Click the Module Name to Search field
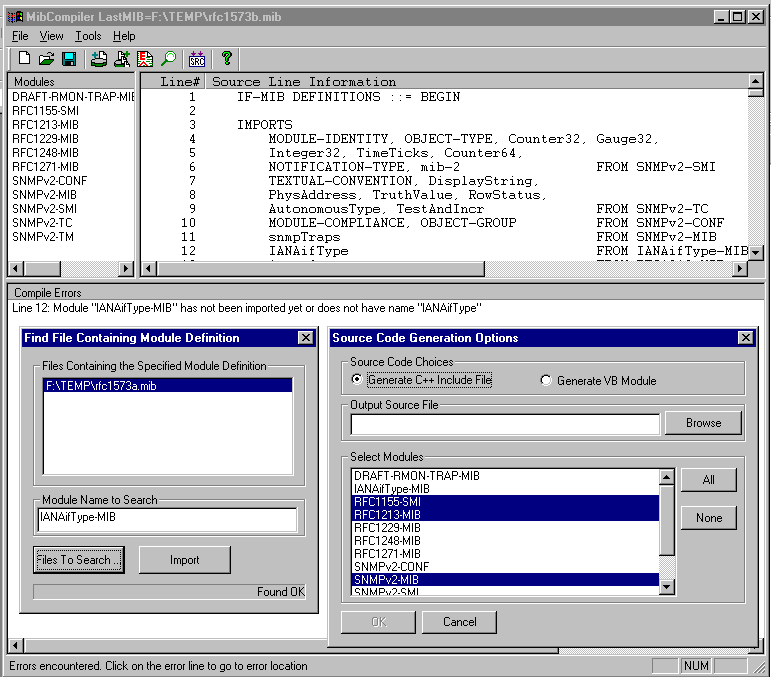The height and width of the screenshot is (677, 771). click(166, 519)
